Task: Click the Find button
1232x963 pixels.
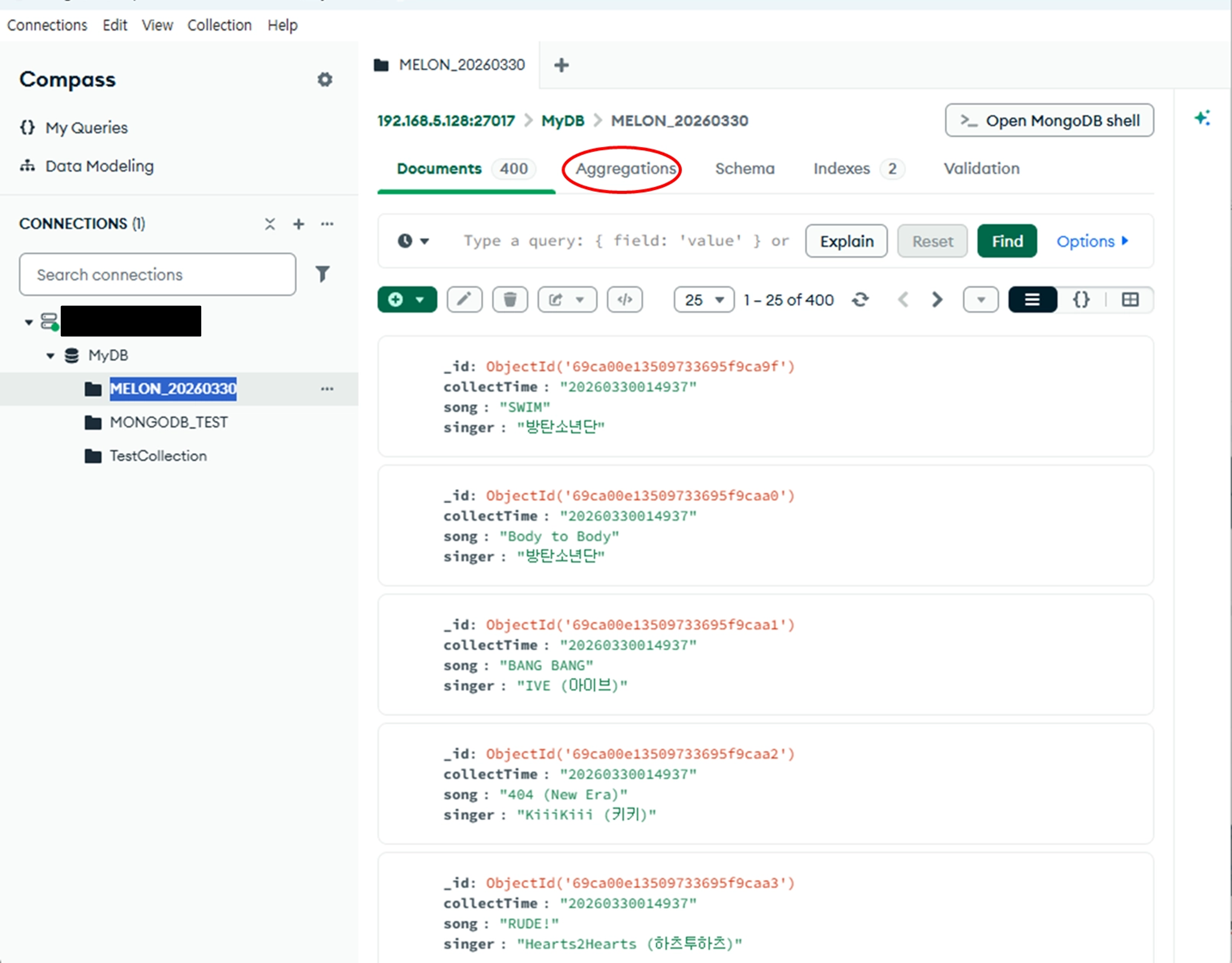Action: 1006,241
